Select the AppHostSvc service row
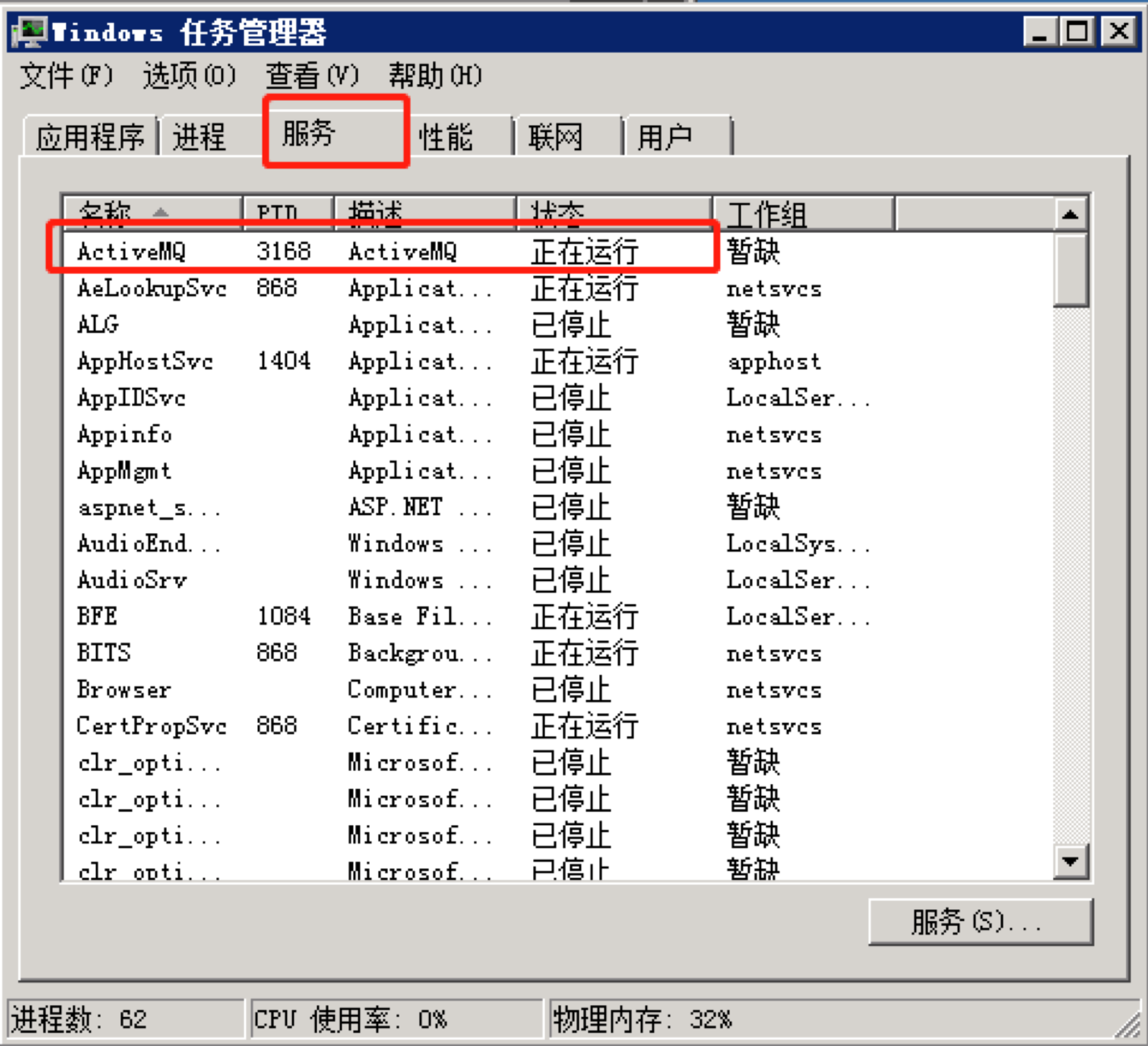This screenshot has height=1046, width=1148. [x=558, y=361]
